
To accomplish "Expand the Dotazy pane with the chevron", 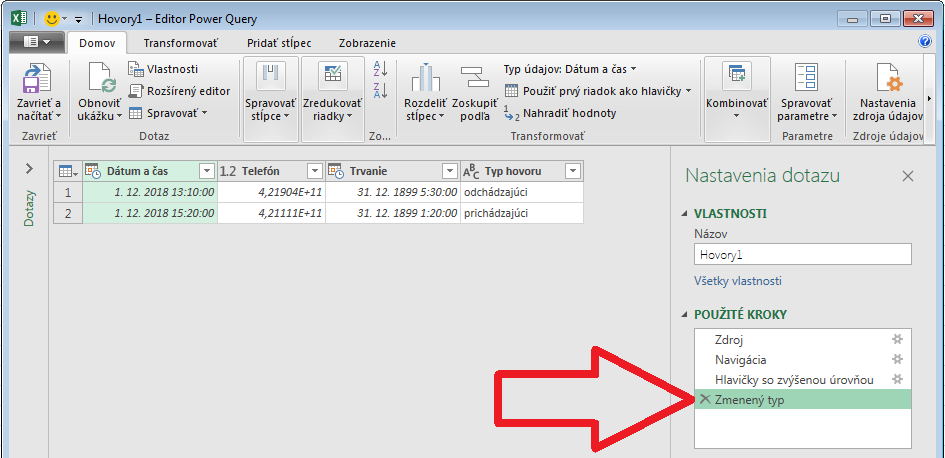I will 29,169.
